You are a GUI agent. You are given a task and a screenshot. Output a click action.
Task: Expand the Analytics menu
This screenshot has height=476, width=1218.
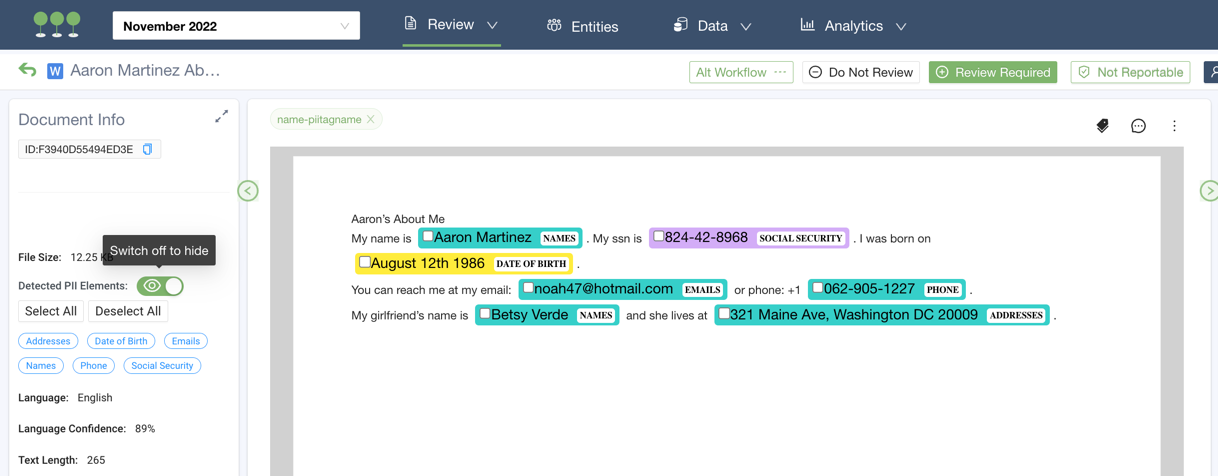853,26
